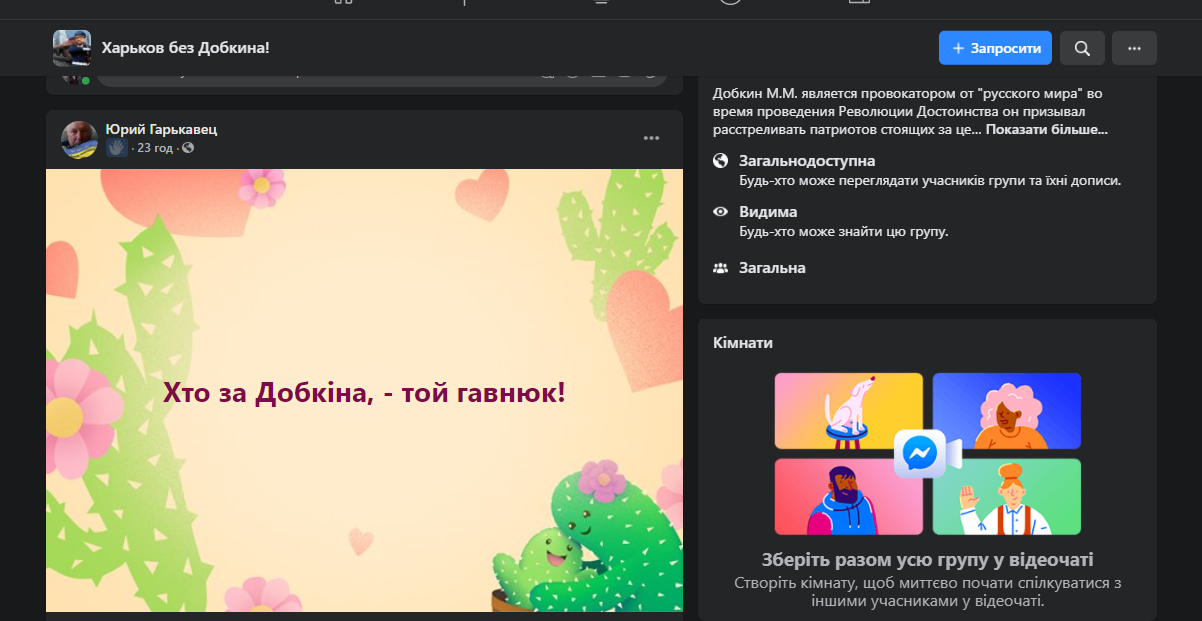Click the dog illustration tile in Кімнати
The image size is (1202, 621).
[x=849, y=410]
